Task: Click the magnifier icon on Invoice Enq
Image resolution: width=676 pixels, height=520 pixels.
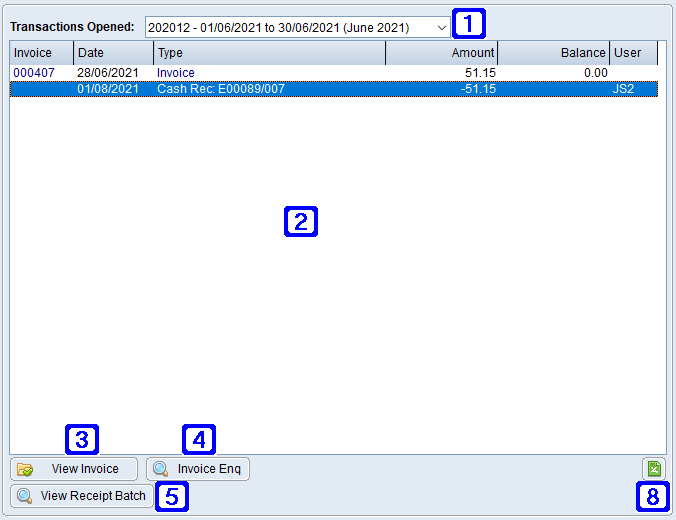Action: [x=161, y=469]
